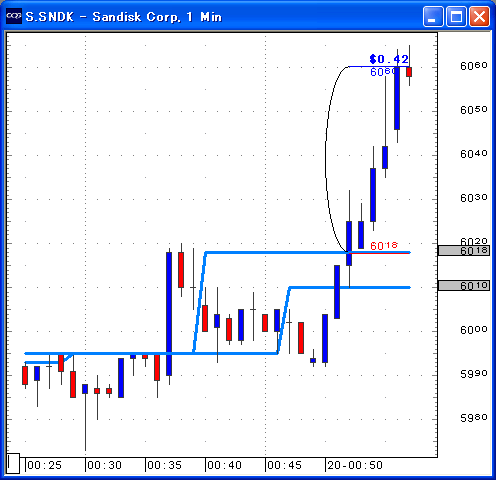Close the Sandisk Corp chart window
Screen dimensions: 496x480
[479, 16]
